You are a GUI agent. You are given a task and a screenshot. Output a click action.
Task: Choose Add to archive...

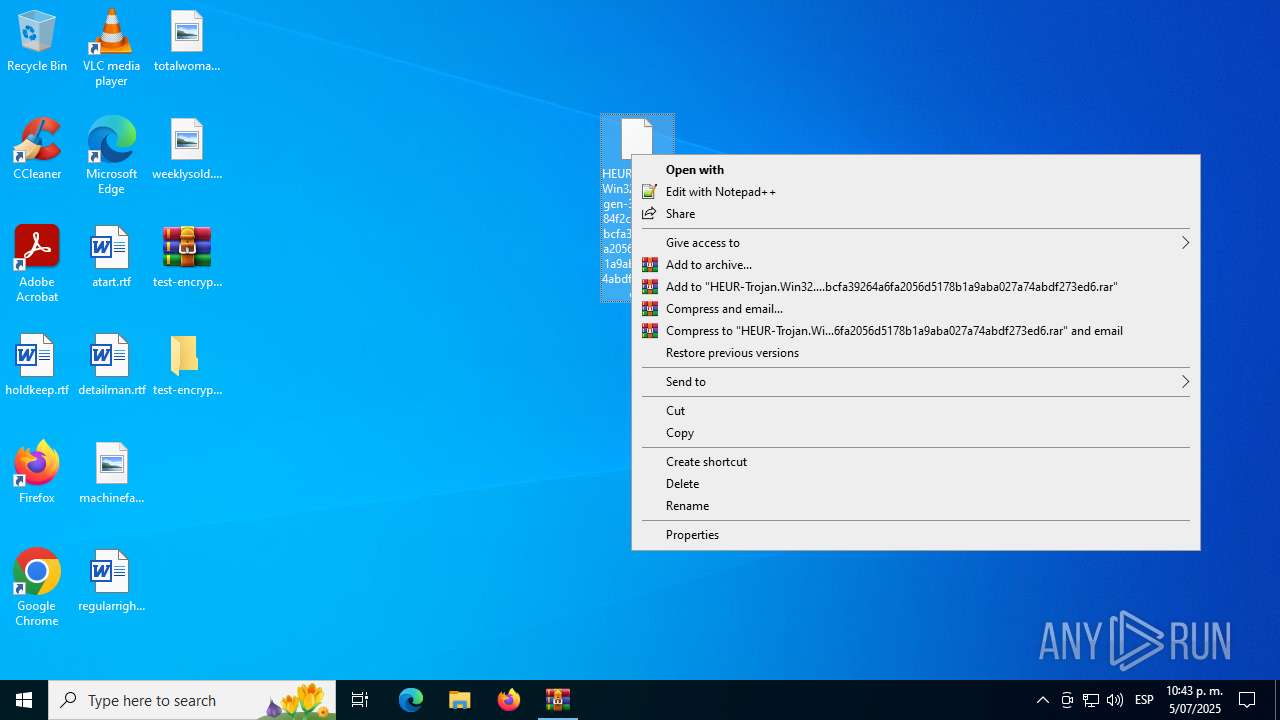click(x=916, y=265)
